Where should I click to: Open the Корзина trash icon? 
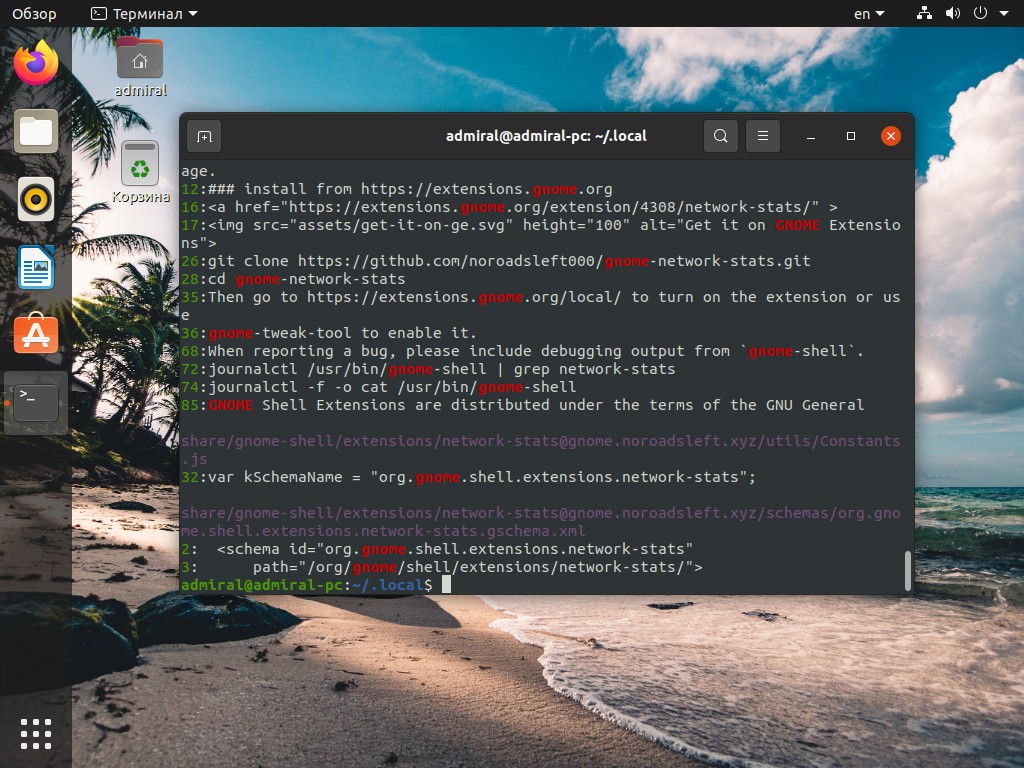point(140,172)
